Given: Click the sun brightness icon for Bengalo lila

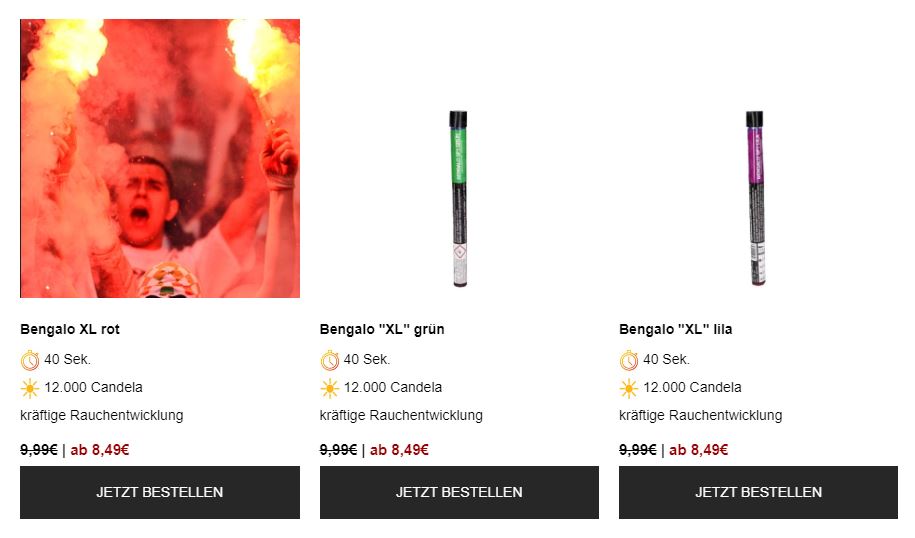Looking at the screenshot, I should click(628, 388).
